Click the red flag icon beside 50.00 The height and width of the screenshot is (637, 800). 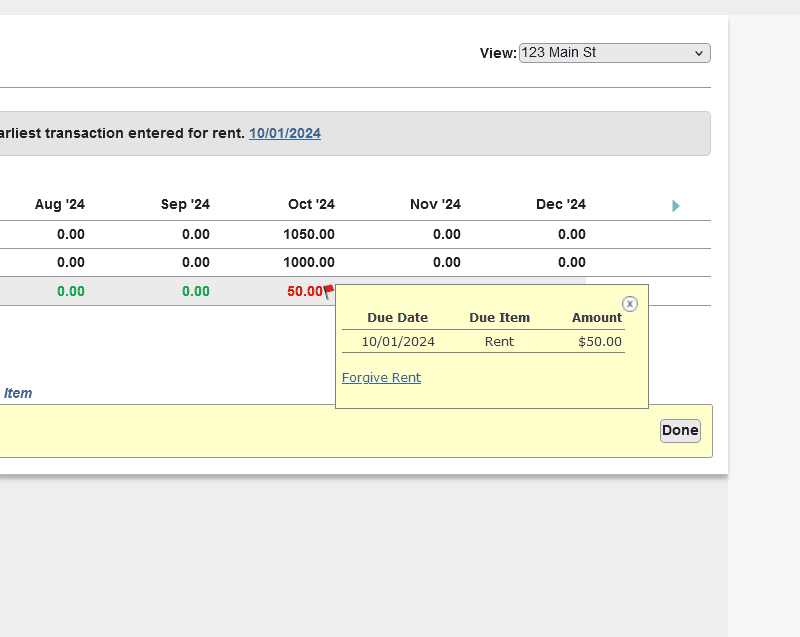coord(329,291)
